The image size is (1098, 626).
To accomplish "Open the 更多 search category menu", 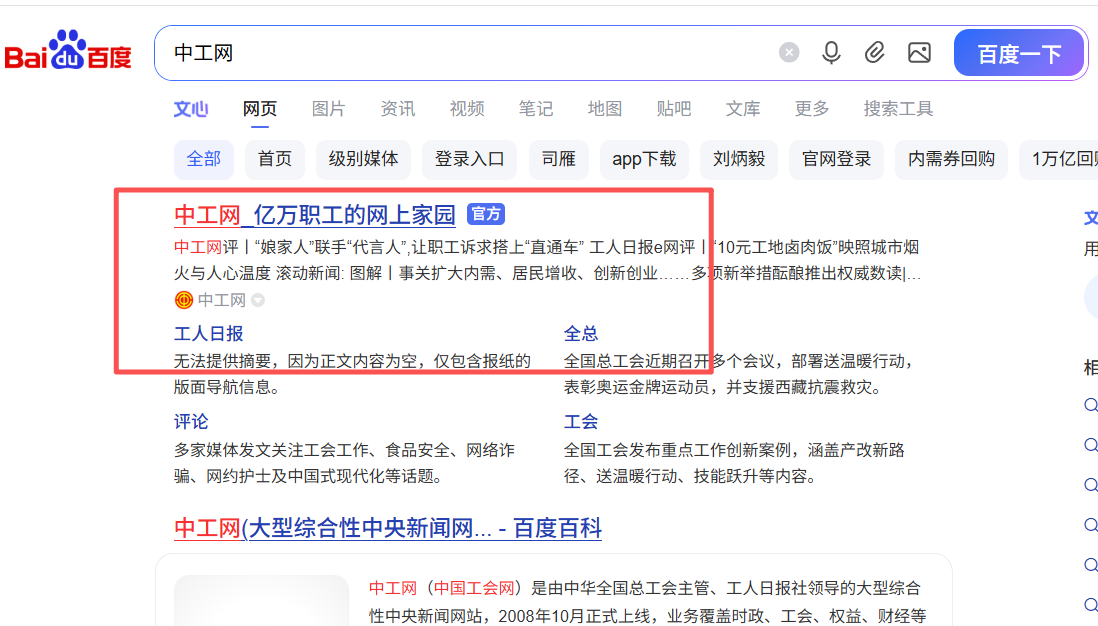I will coord(812,109).
